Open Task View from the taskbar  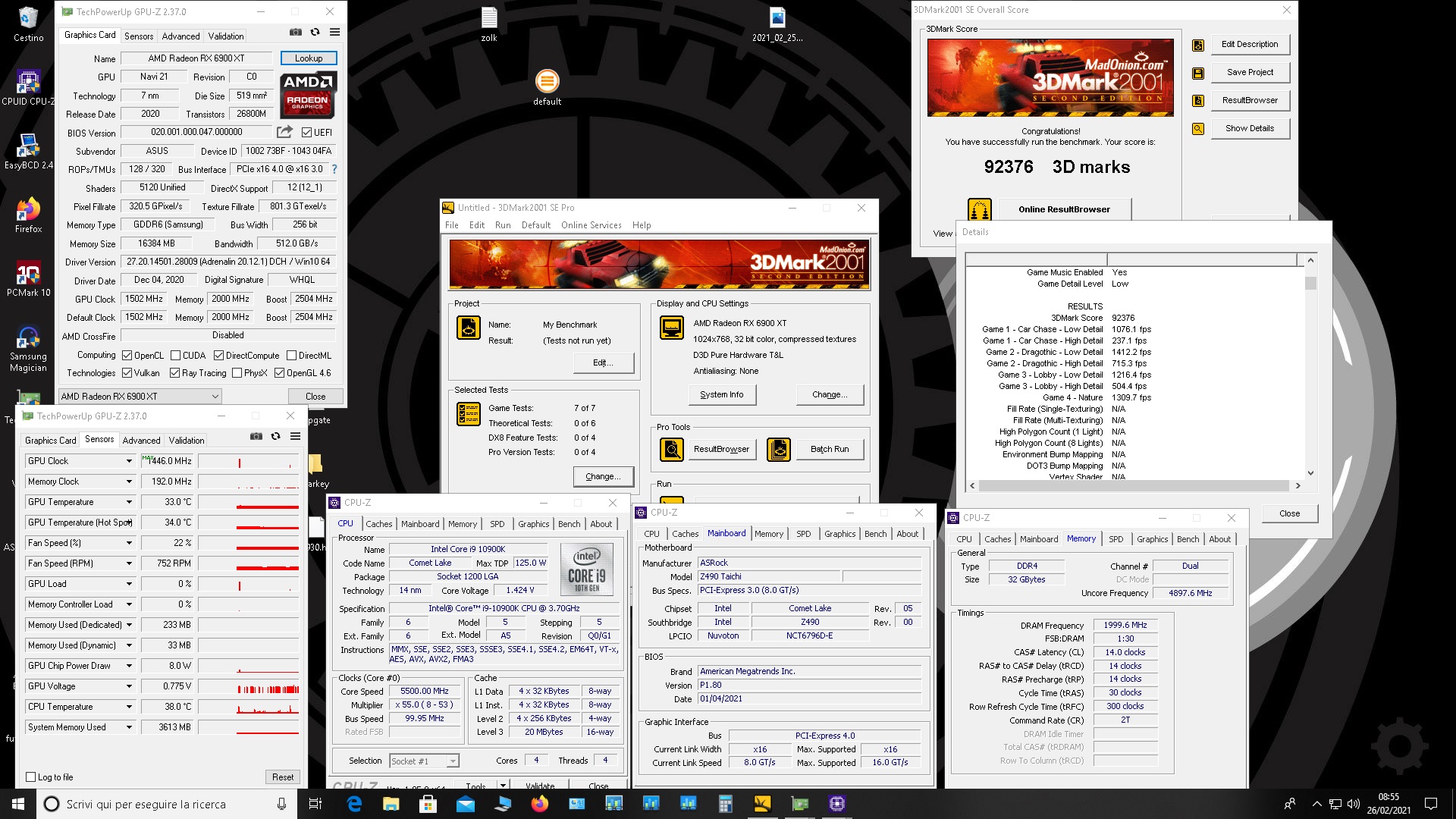[x=315, y=804]
